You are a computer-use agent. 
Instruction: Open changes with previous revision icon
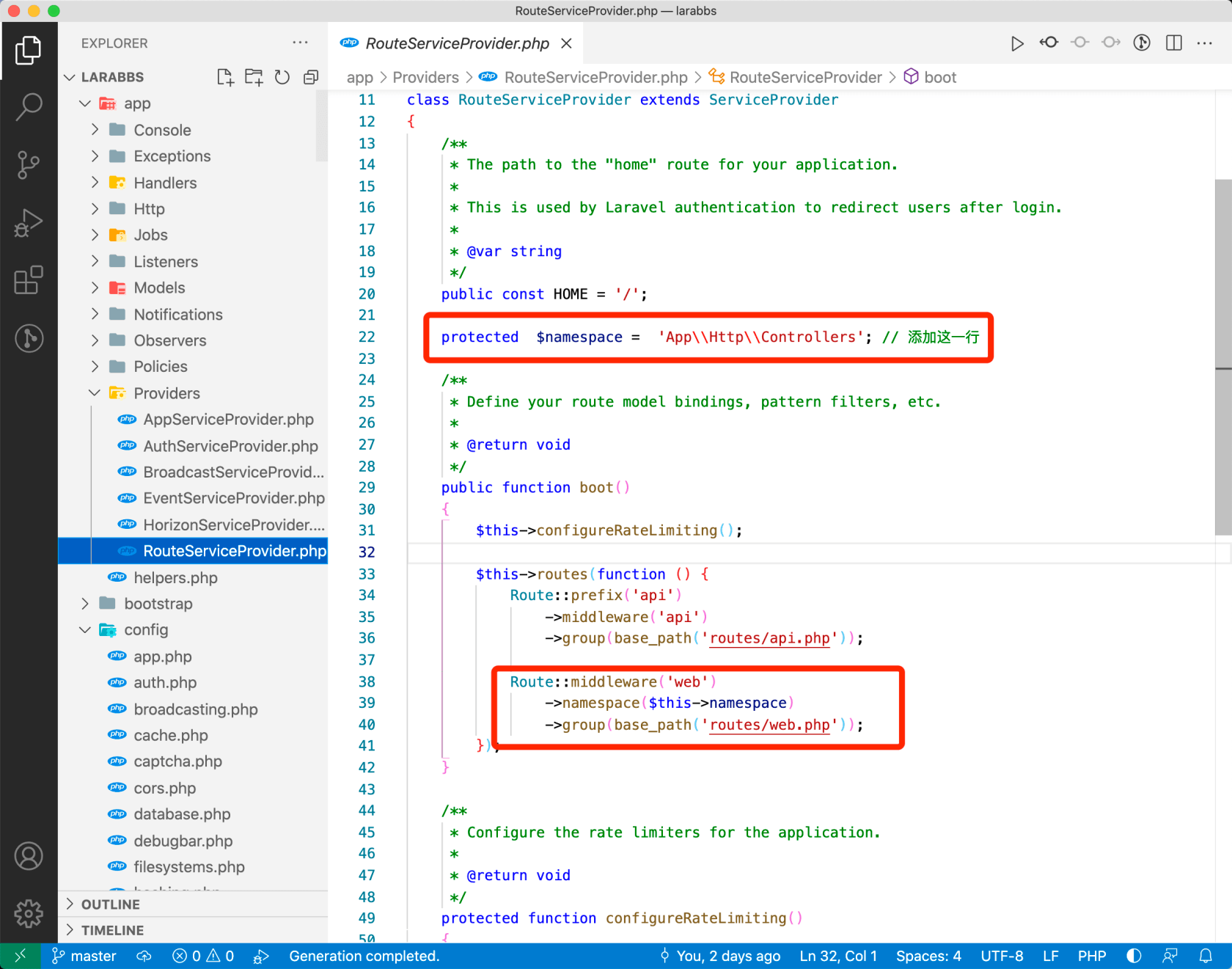(1049, 43)
